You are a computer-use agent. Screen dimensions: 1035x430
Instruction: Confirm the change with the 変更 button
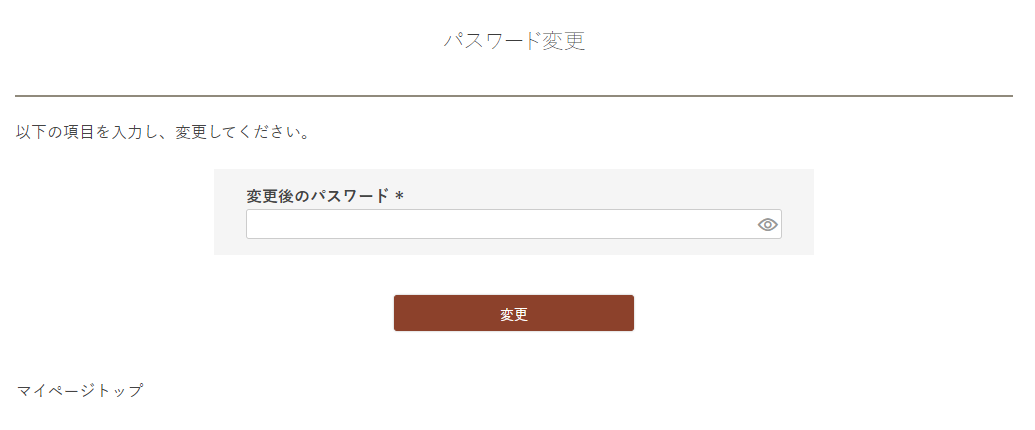514,313
